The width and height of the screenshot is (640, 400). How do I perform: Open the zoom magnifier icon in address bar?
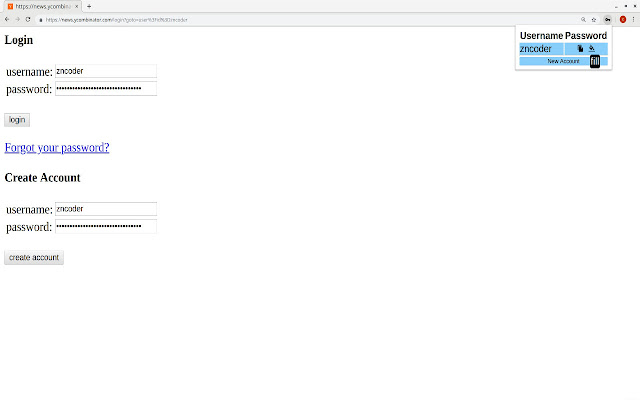pyautogui.click(x=583, y=20)
